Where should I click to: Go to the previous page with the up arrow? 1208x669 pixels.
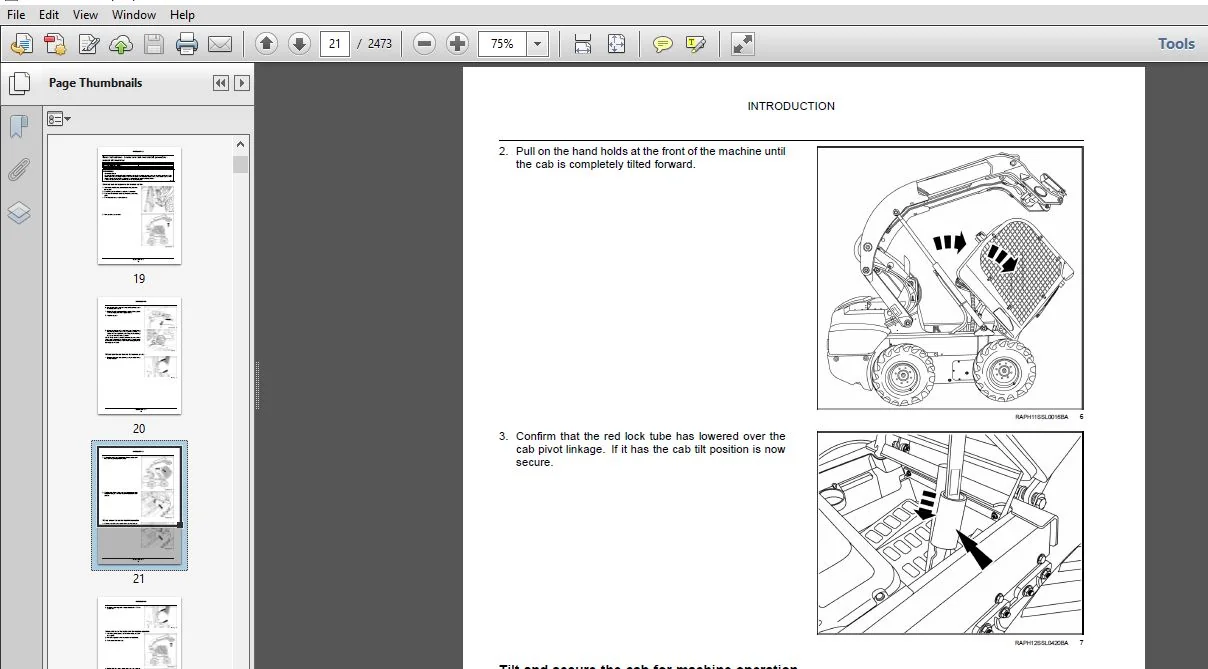click(x=266, y=44)
